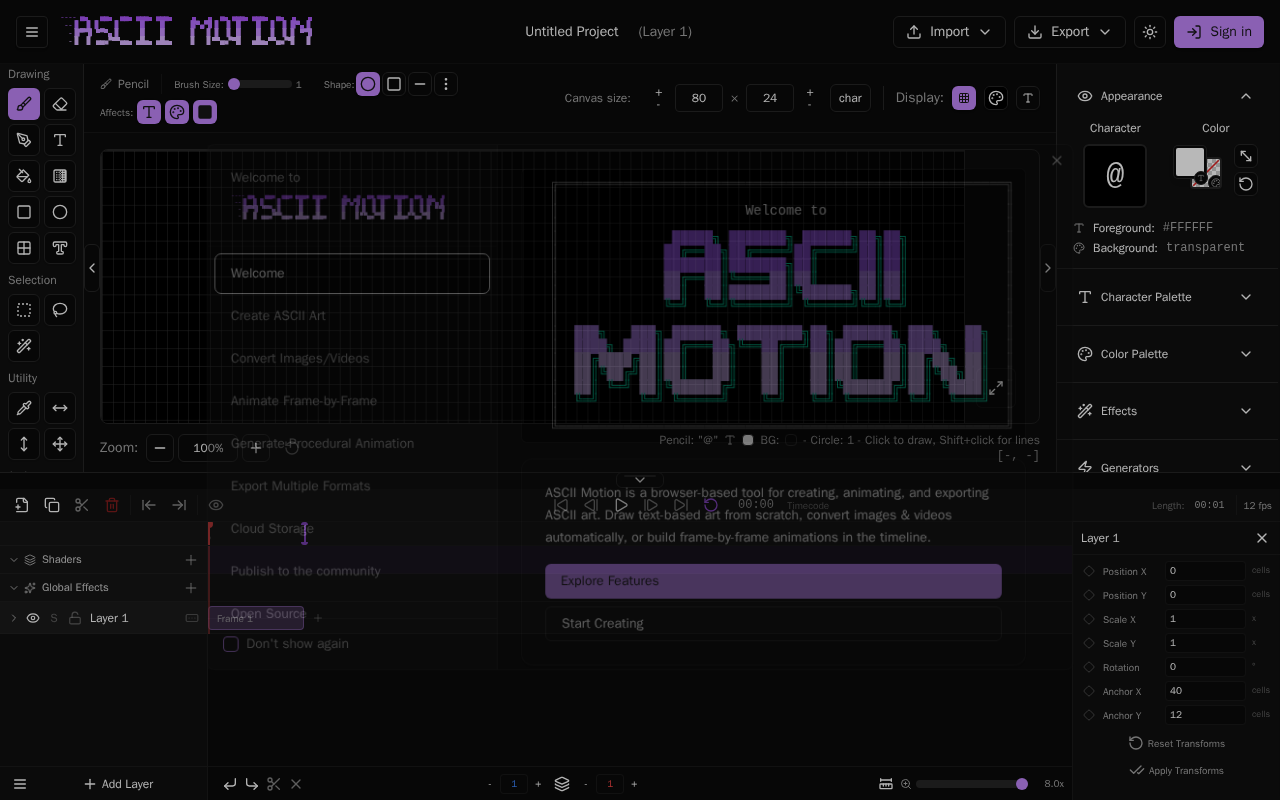Open the Import dropdown
Viewport: 1280px width, 800px height.
(949, 32)
